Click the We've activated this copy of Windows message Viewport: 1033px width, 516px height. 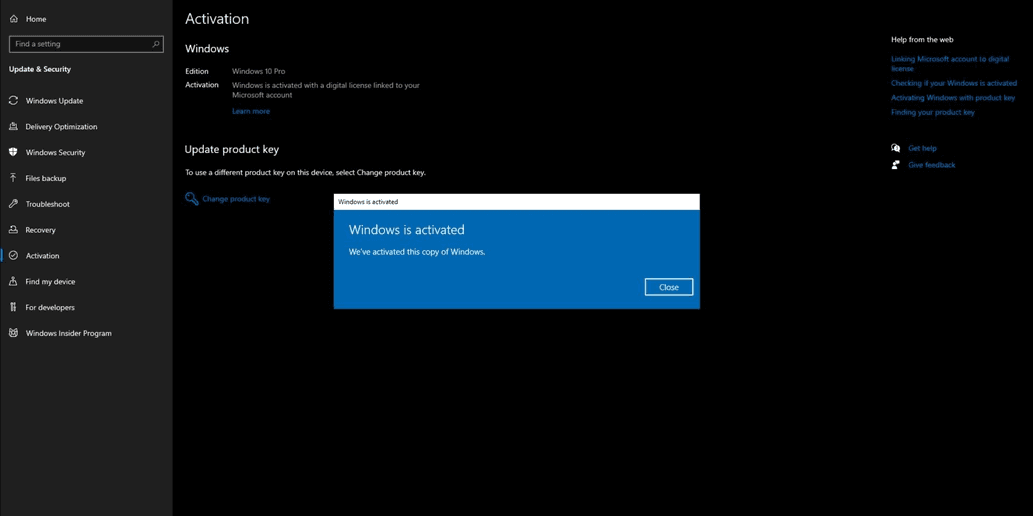tap(417, 252)
